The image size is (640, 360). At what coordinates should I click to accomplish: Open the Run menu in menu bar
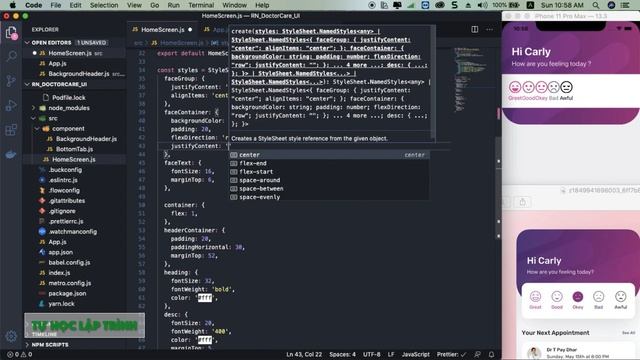(x=173, y=5)
